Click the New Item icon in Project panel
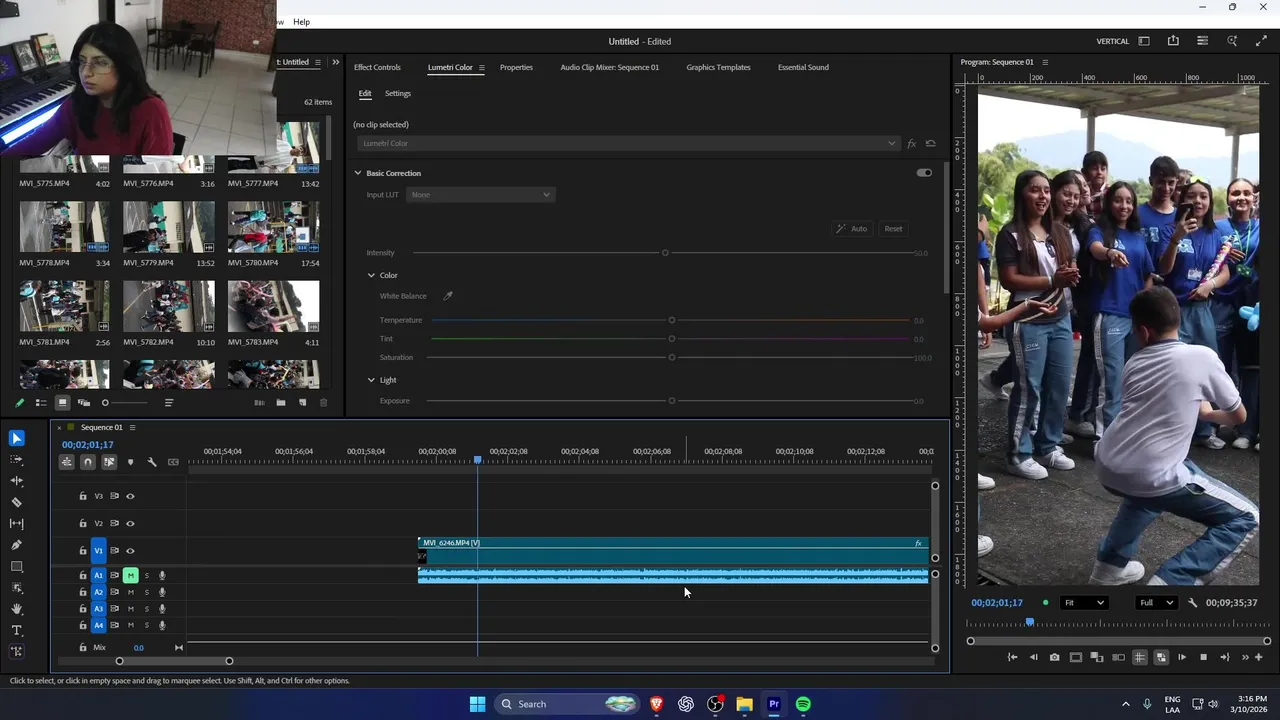This screenshot has width=1280, height=720. point(302,403)
